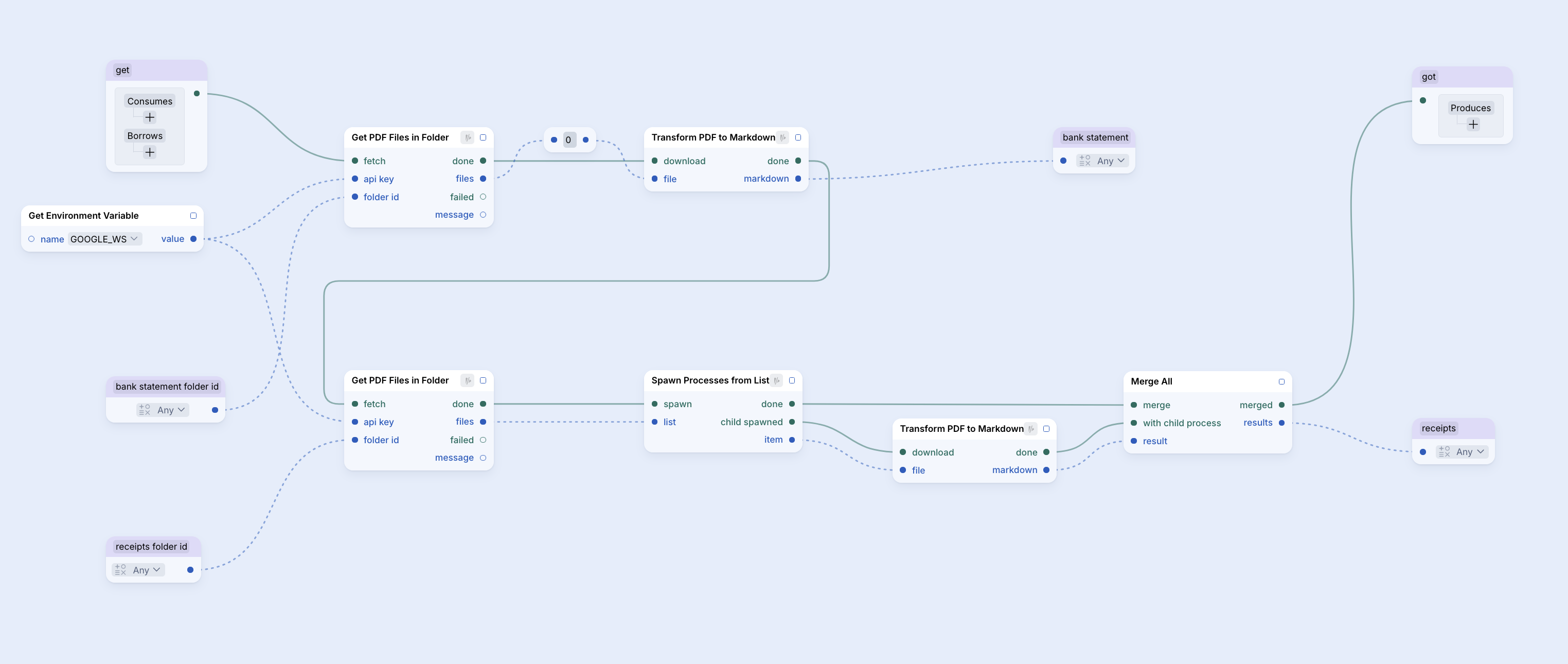Click code icon on top Transform PDF to Markdown
Image resolution: width=1568 pixels, height=664 pixels.
[783, 137]
